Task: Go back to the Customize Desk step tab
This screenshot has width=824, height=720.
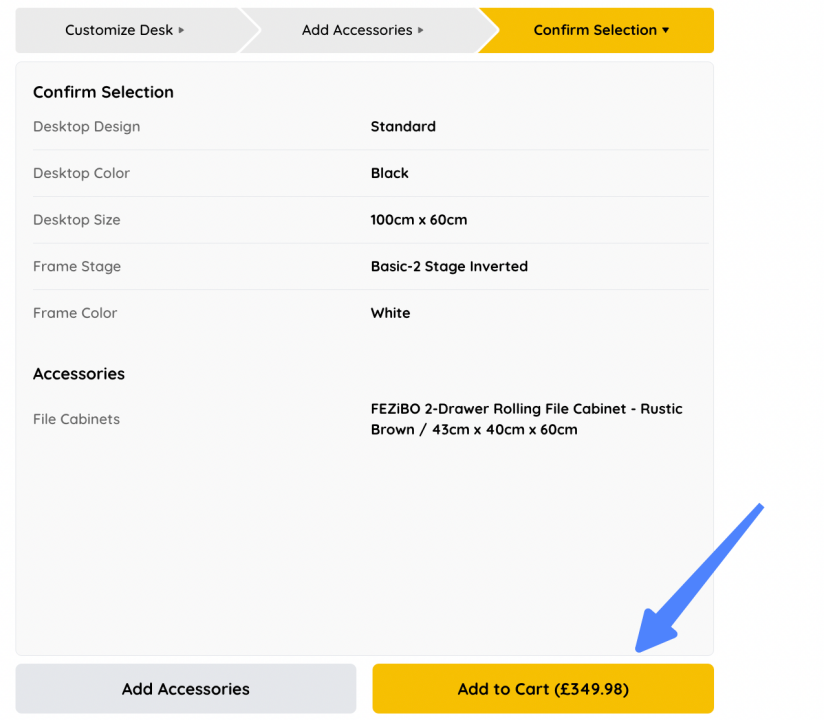Action: point(118,30)
